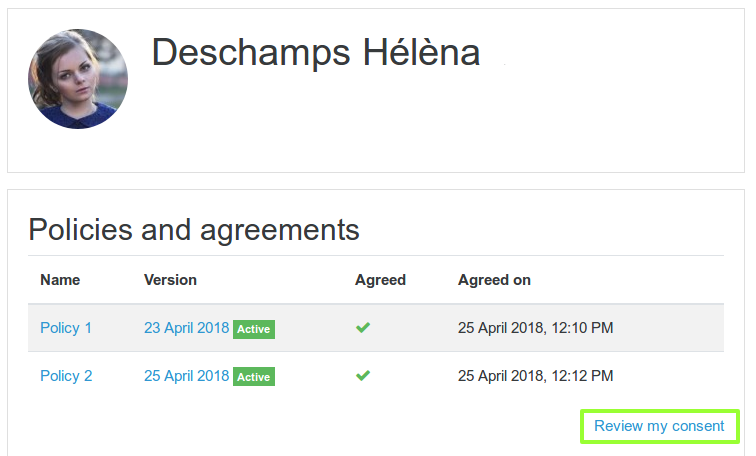Select the Policy 1 table row

pos(376,328)
